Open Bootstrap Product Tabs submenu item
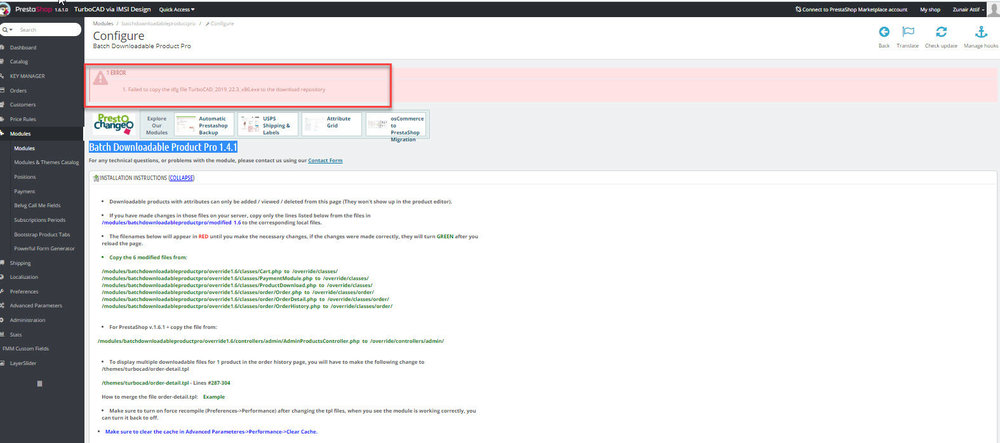 pos(40,235)
